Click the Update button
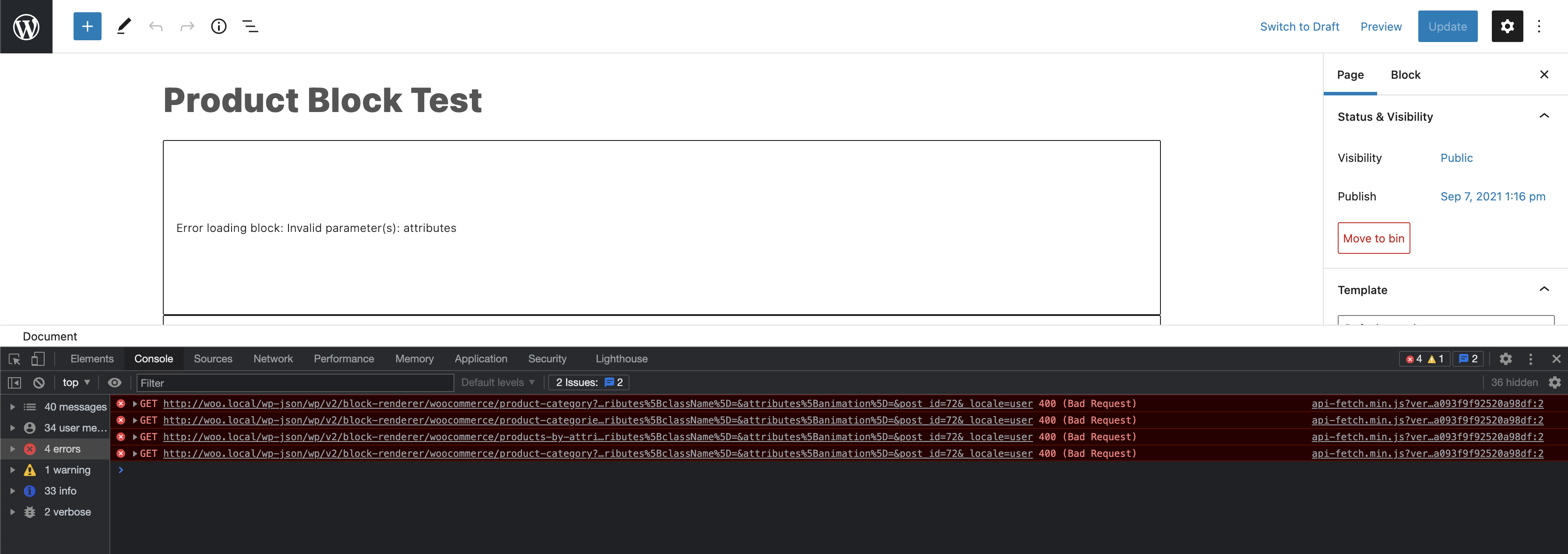Screen dimensions: 1568x554 tap(1447, 26)
